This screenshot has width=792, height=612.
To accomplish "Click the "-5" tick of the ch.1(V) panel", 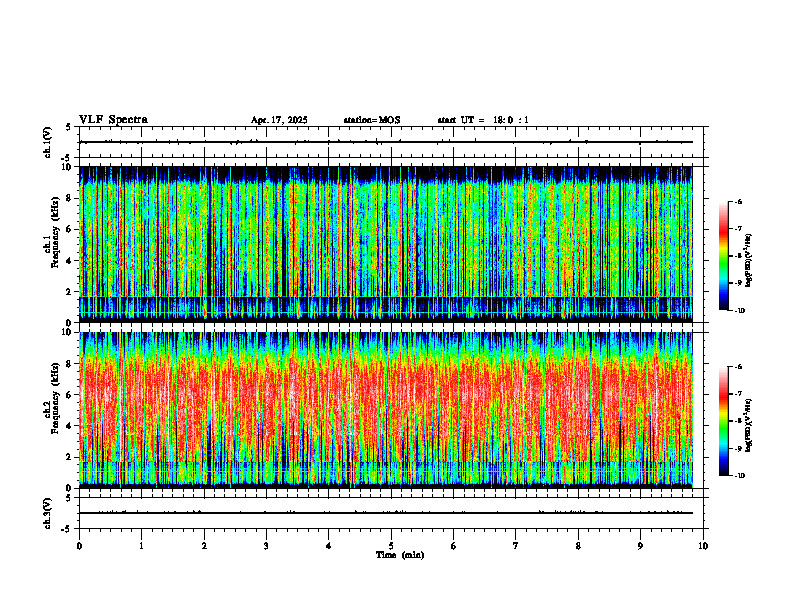I will point(67,158).
